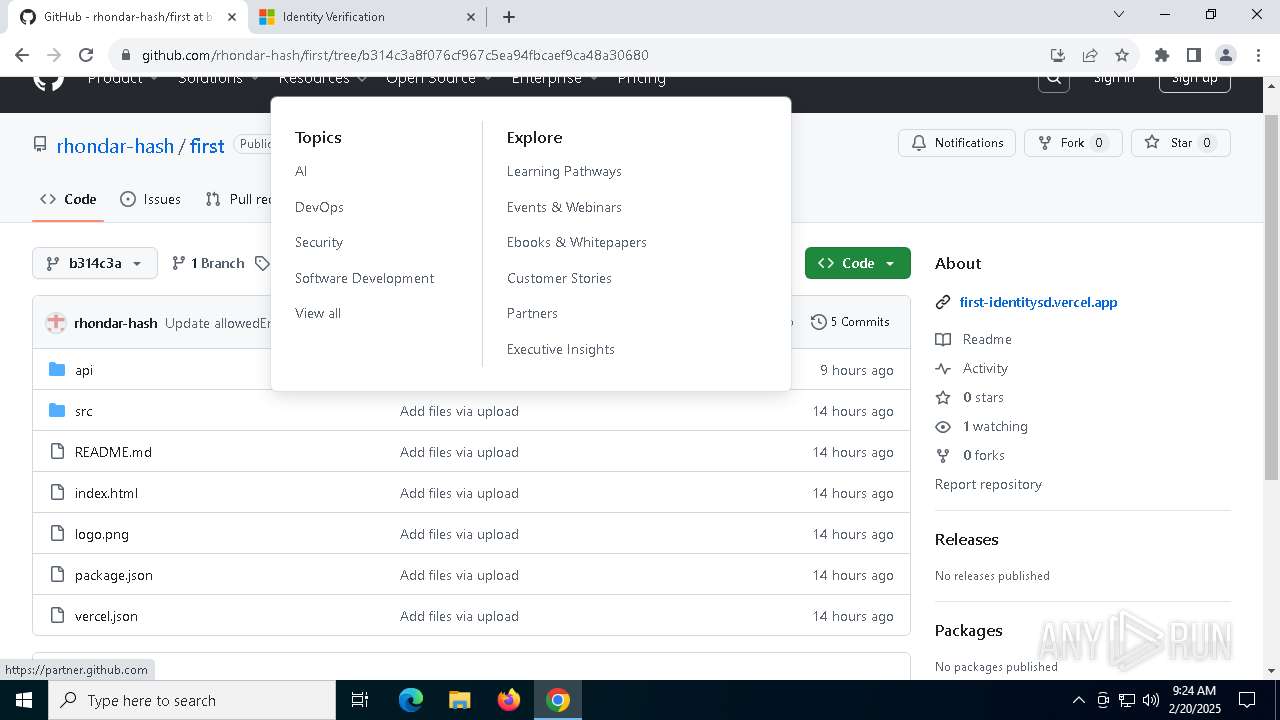Select AI under Topics

(301, 171)
